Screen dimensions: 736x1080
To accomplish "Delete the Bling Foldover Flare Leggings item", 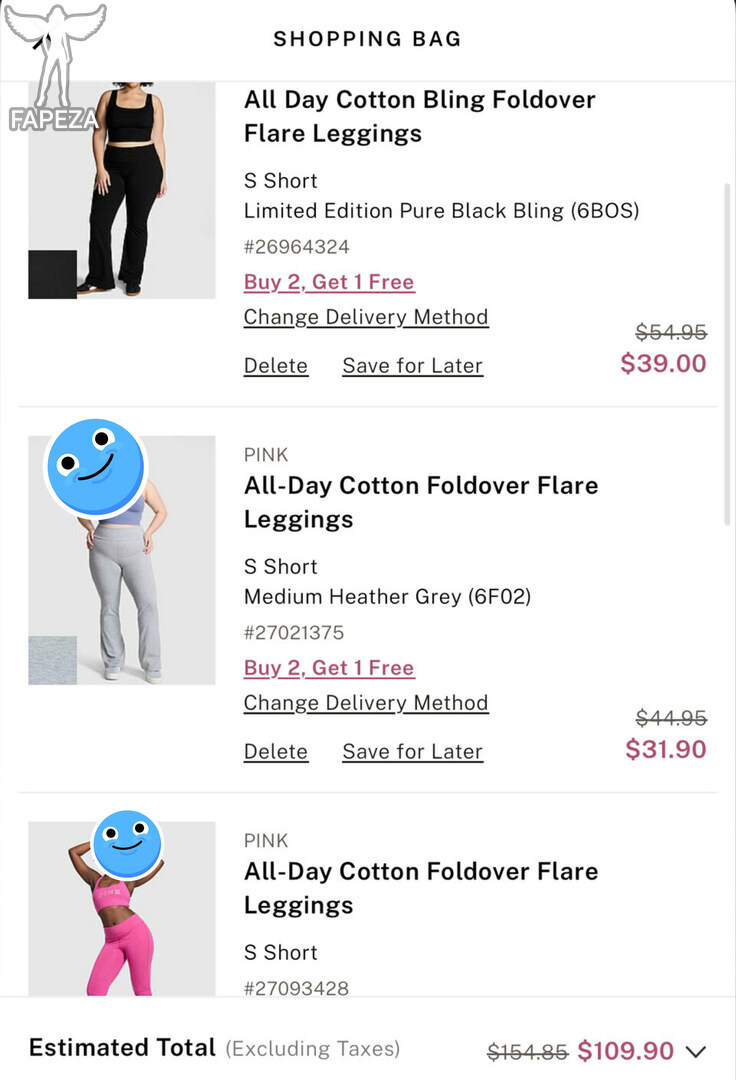I will (275, 366).
